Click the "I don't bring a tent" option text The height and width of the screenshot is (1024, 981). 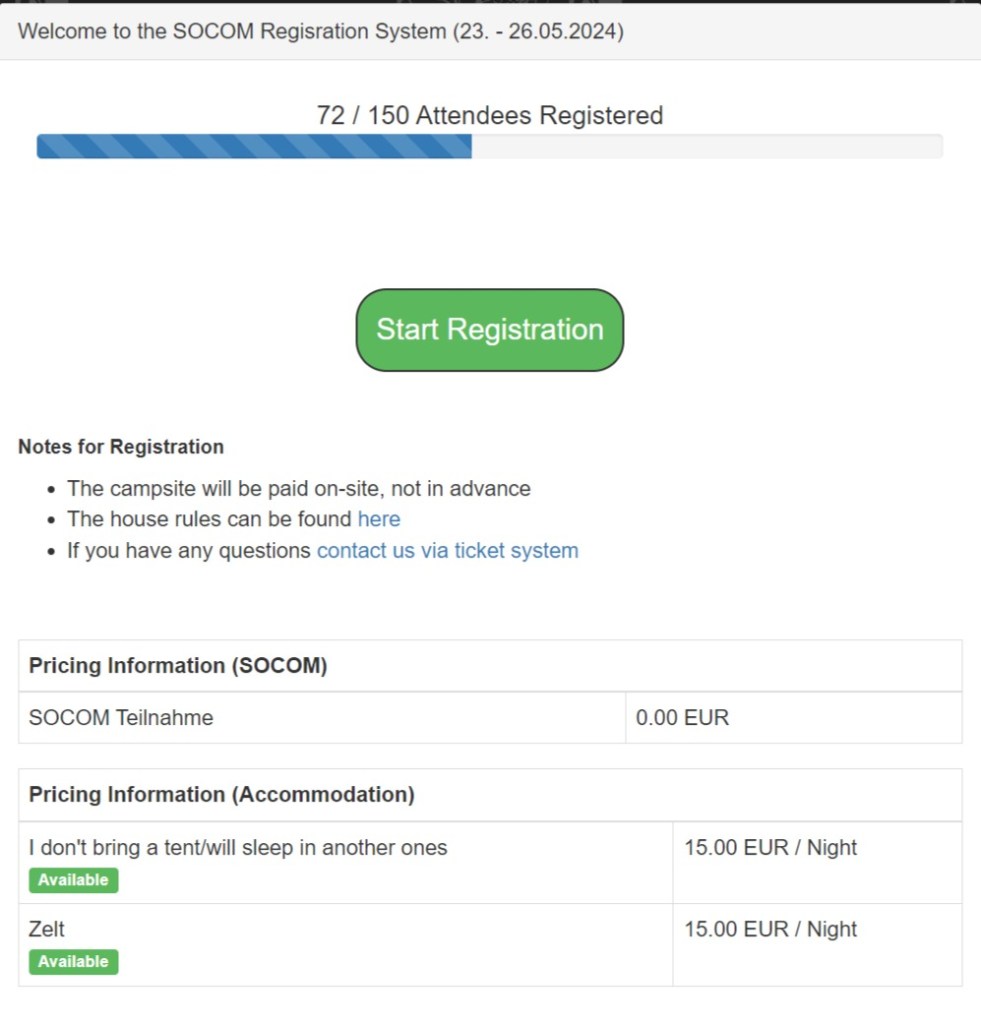238,848
